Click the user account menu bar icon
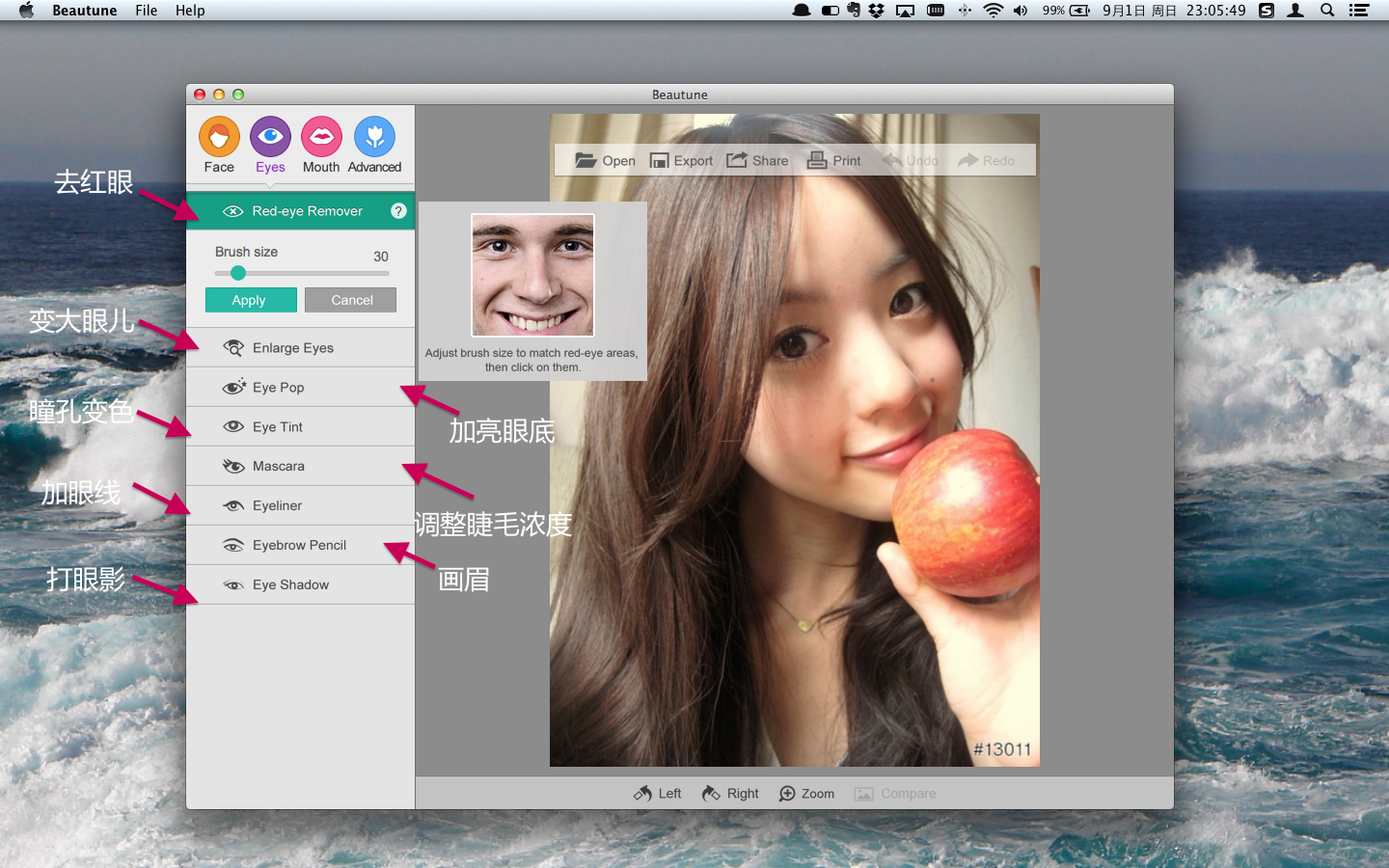The image size is (1389, 868). (1296, 11)
